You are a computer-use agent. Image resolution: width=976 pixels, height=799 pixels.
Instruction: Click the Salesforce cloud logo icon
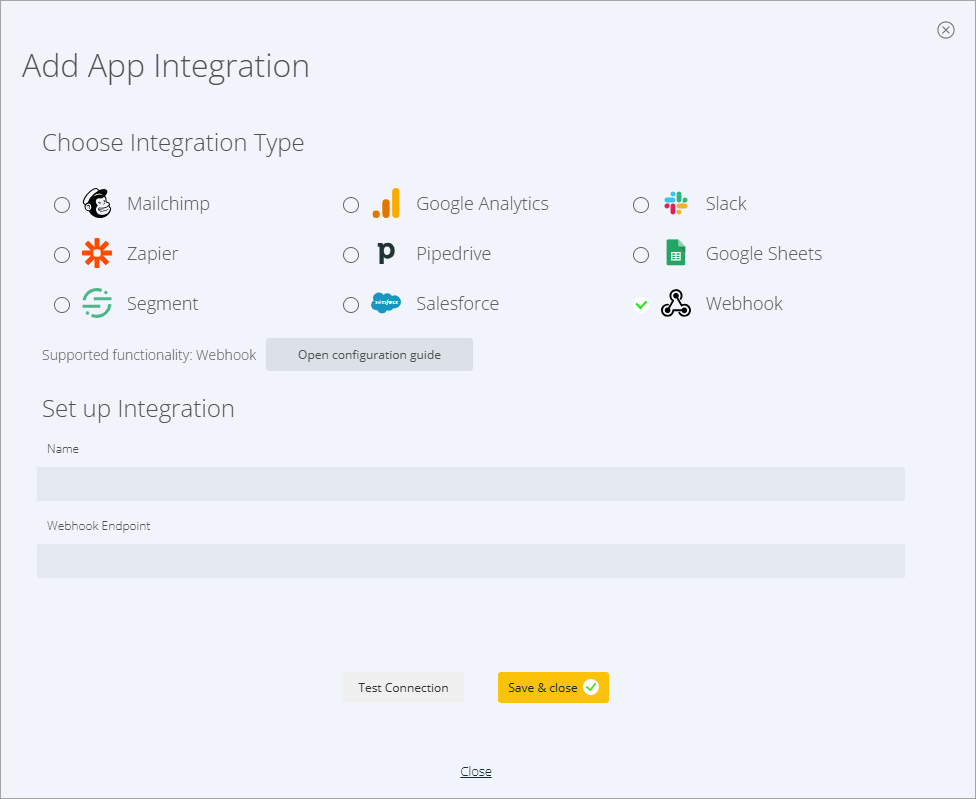[386, 304]
